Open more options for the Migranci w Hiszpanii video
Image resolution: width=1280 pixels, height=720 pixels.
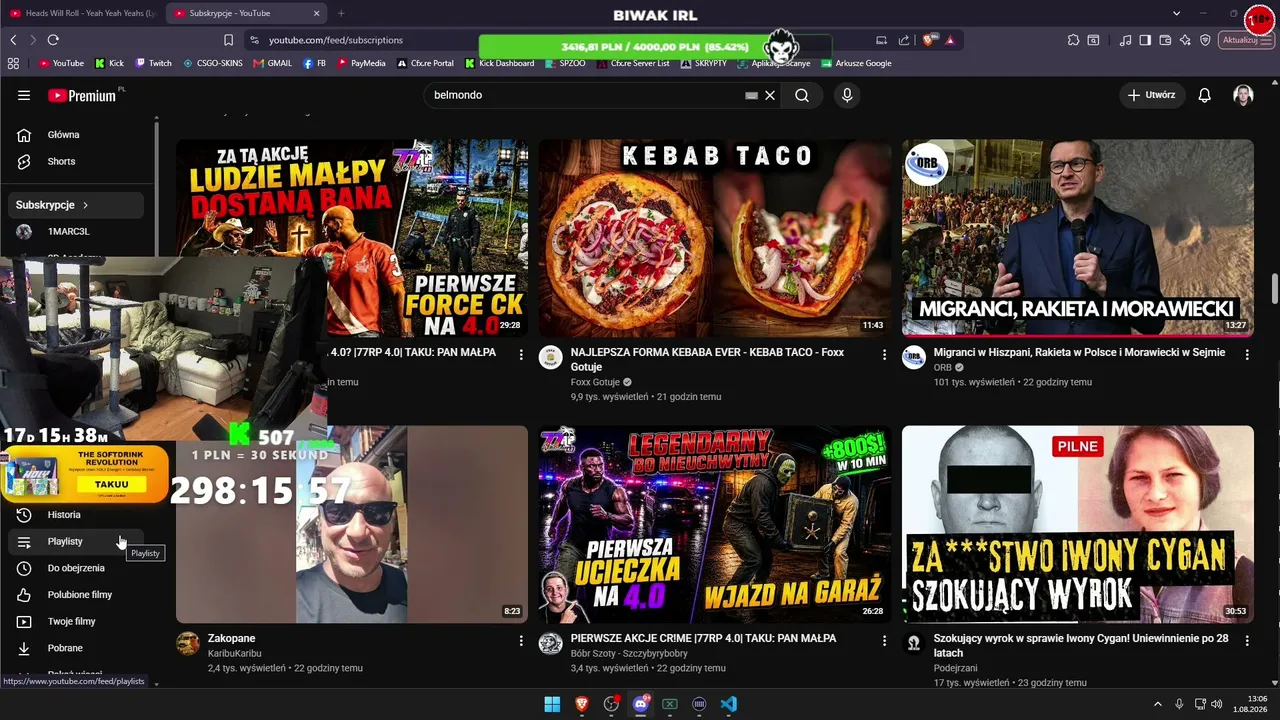[1247, 354]
